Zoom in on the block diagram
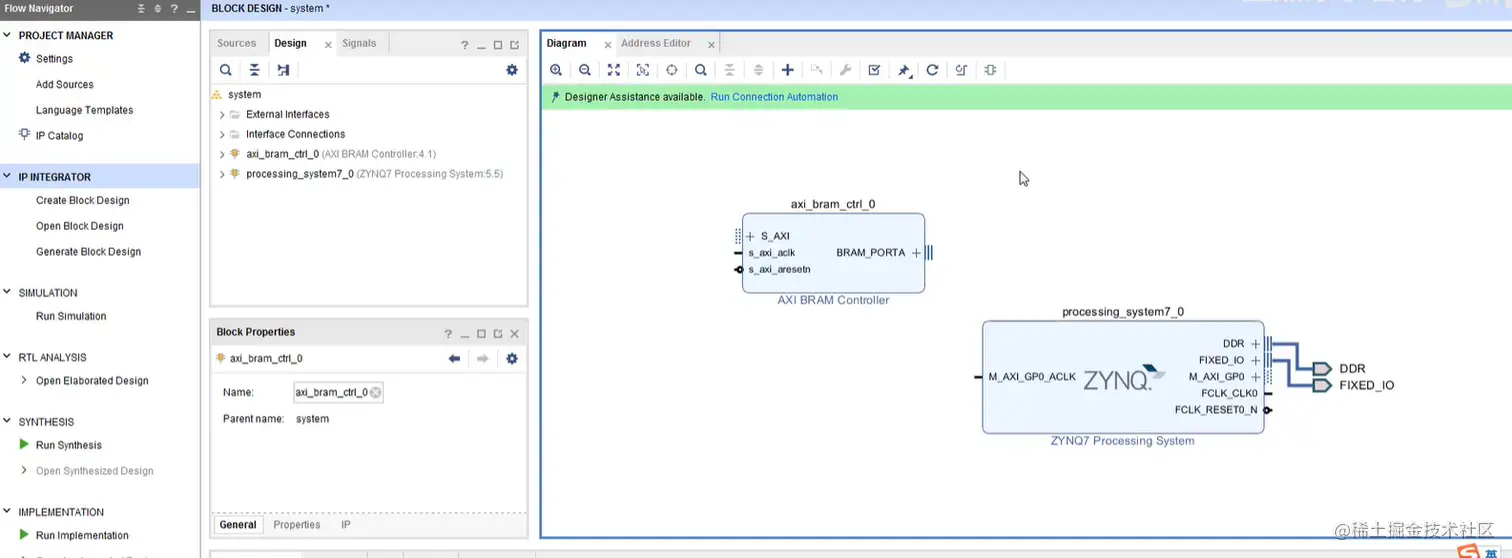Image resolution: width=1512 pixels, height=558 pixels. click(556, 70)
